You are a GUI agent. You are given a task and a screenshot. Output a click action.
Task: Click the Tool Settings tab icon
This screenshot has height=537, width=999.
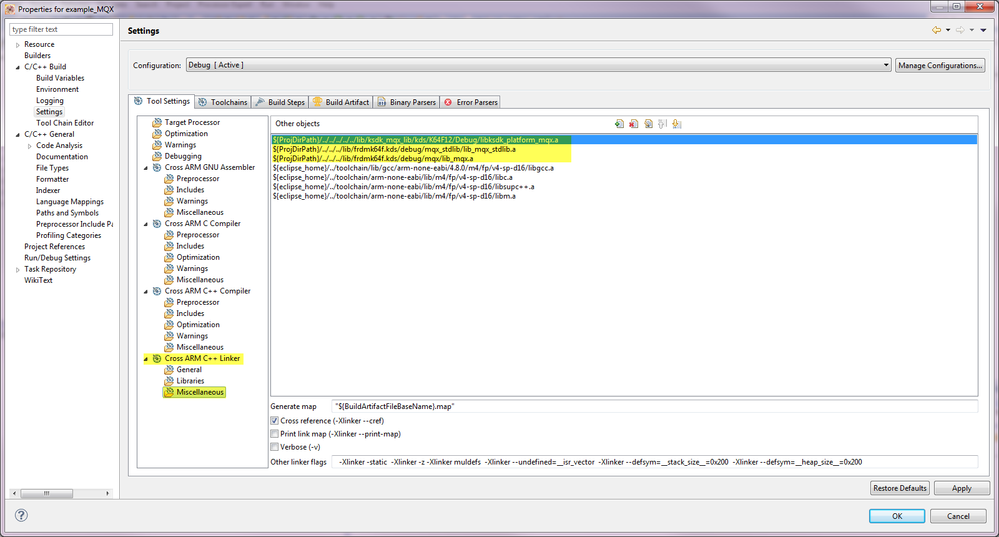tap(138, 101)
